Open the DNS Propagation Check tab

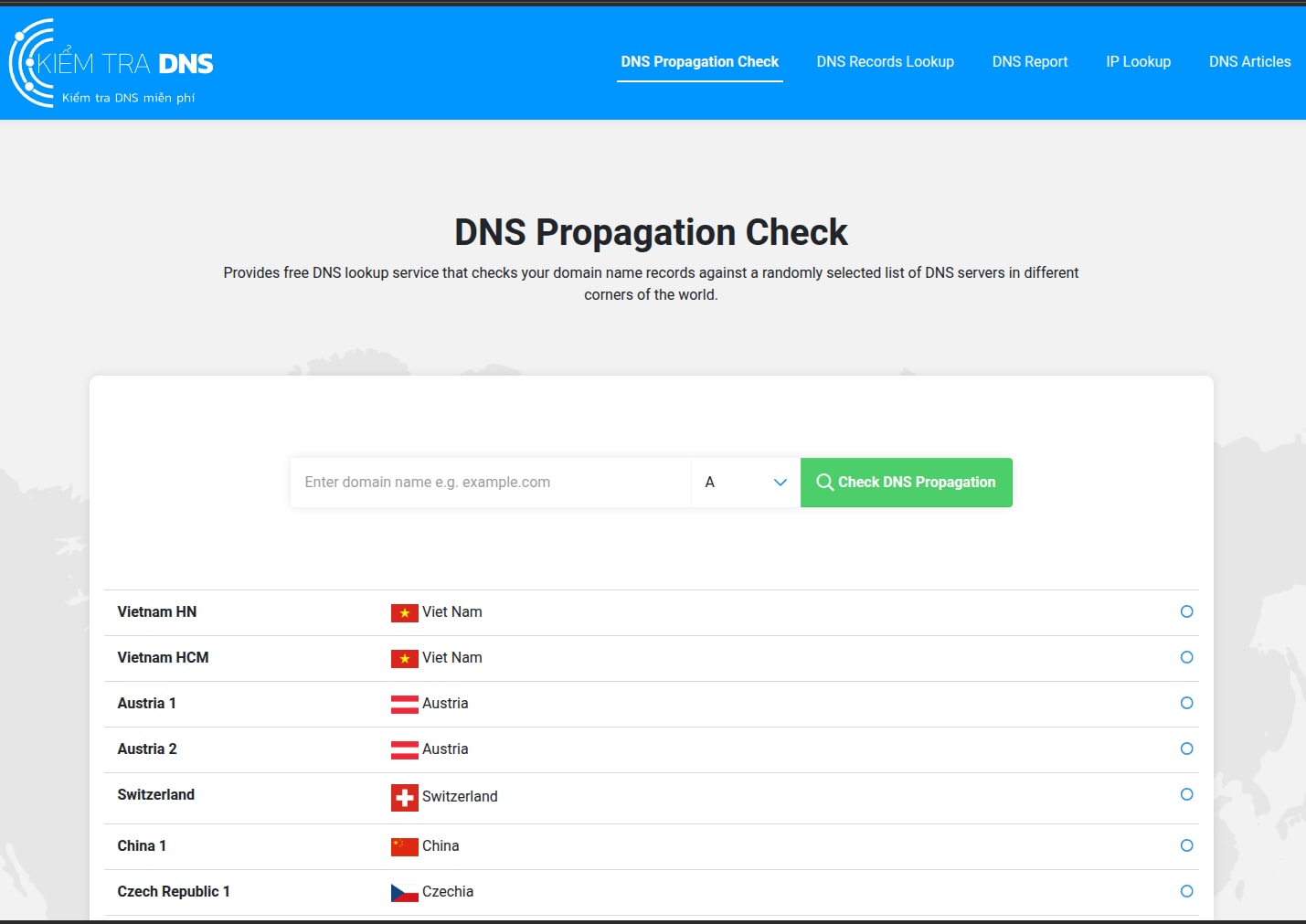[699, 62]
